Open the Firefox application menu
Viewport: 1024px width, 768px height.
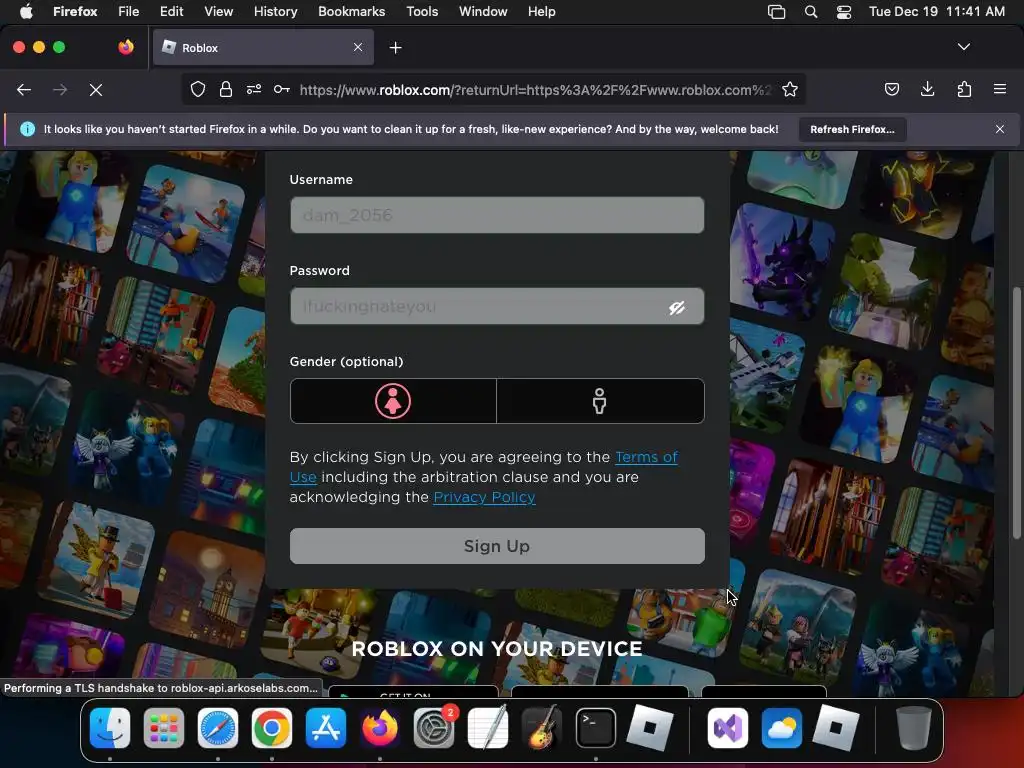point(75,12)
